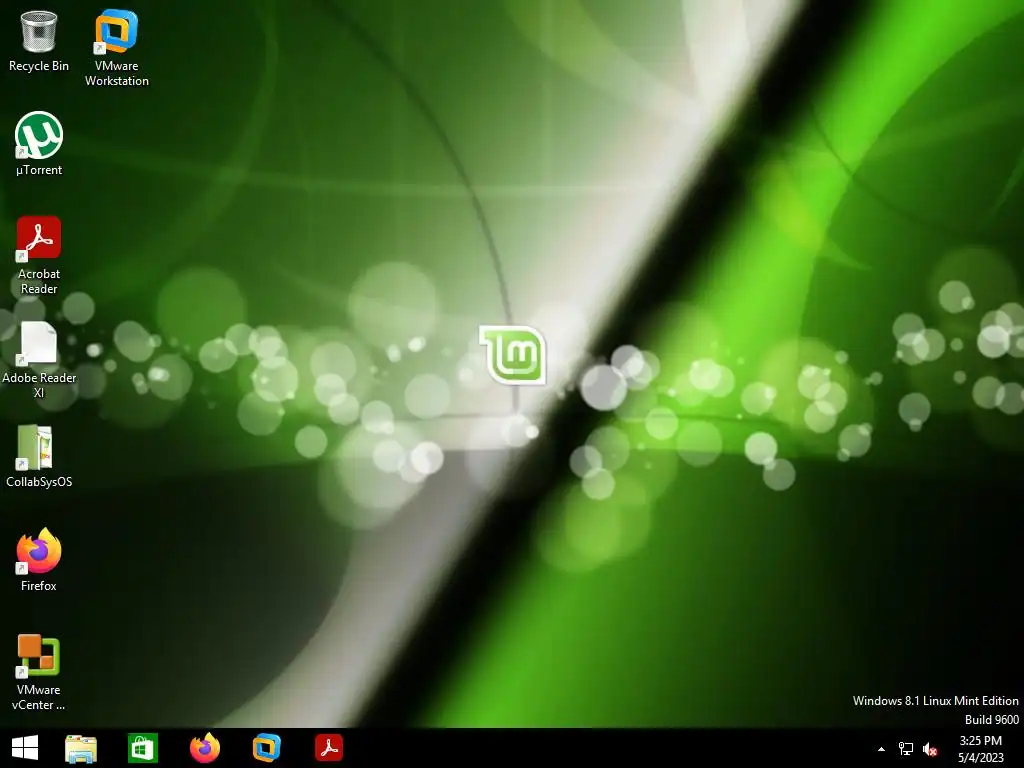1024x768 pixels.
Task: Select the Recycle Bin desktop icon
Action: pos(39,40)
